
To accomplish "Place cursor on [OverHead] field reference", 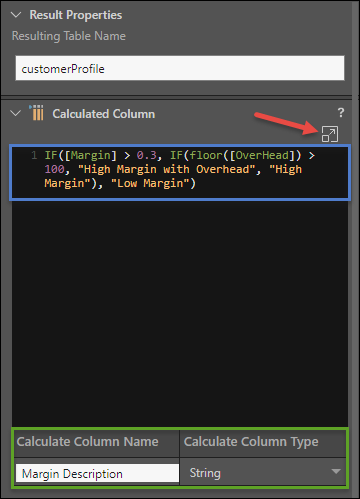I will click(262, 155).
